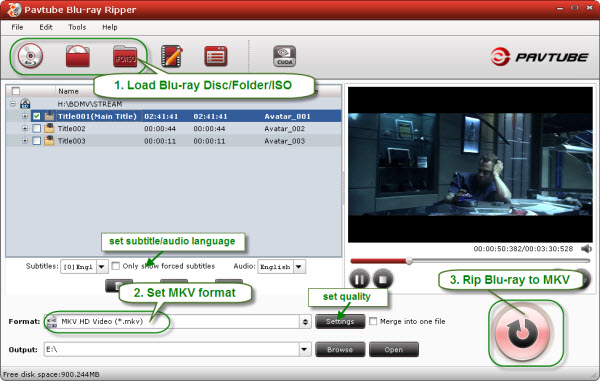Open the Subtitles dropdown
600x381 pixels.
tap(102, 267)
